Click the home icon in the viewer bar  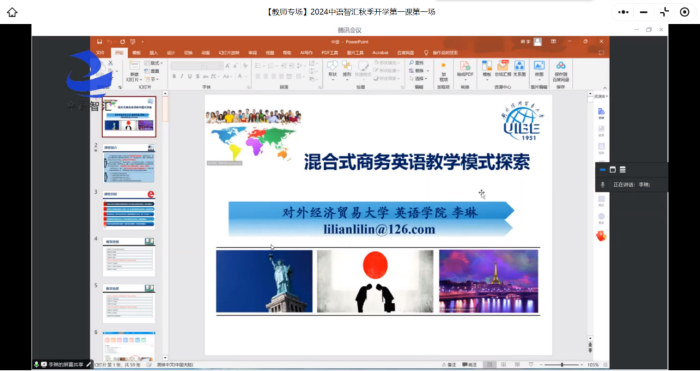[12, 12]
